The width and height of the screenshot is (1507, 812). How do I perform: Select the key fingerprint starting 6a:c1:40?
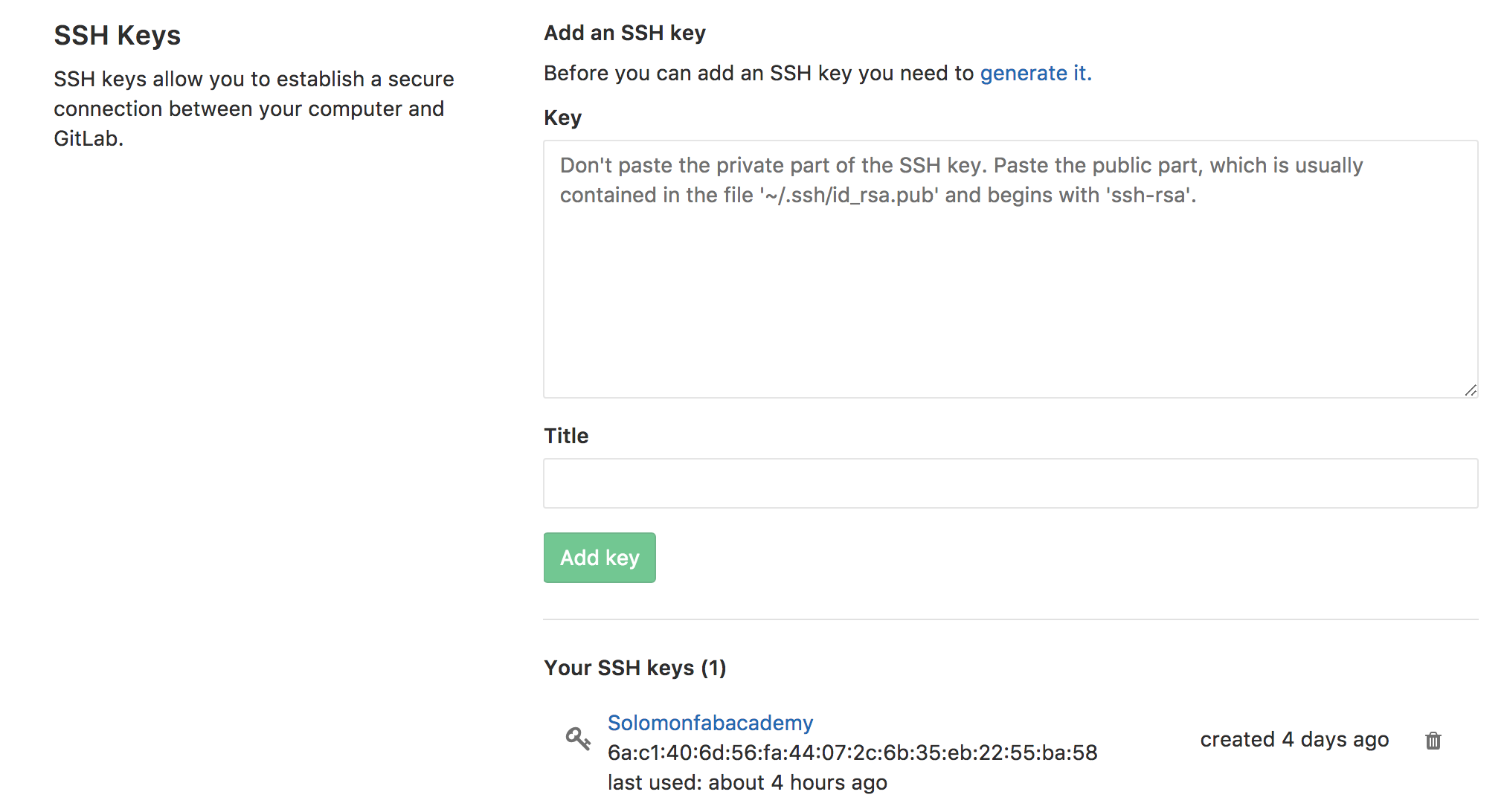pyautogui.click(x=852, y=753)
